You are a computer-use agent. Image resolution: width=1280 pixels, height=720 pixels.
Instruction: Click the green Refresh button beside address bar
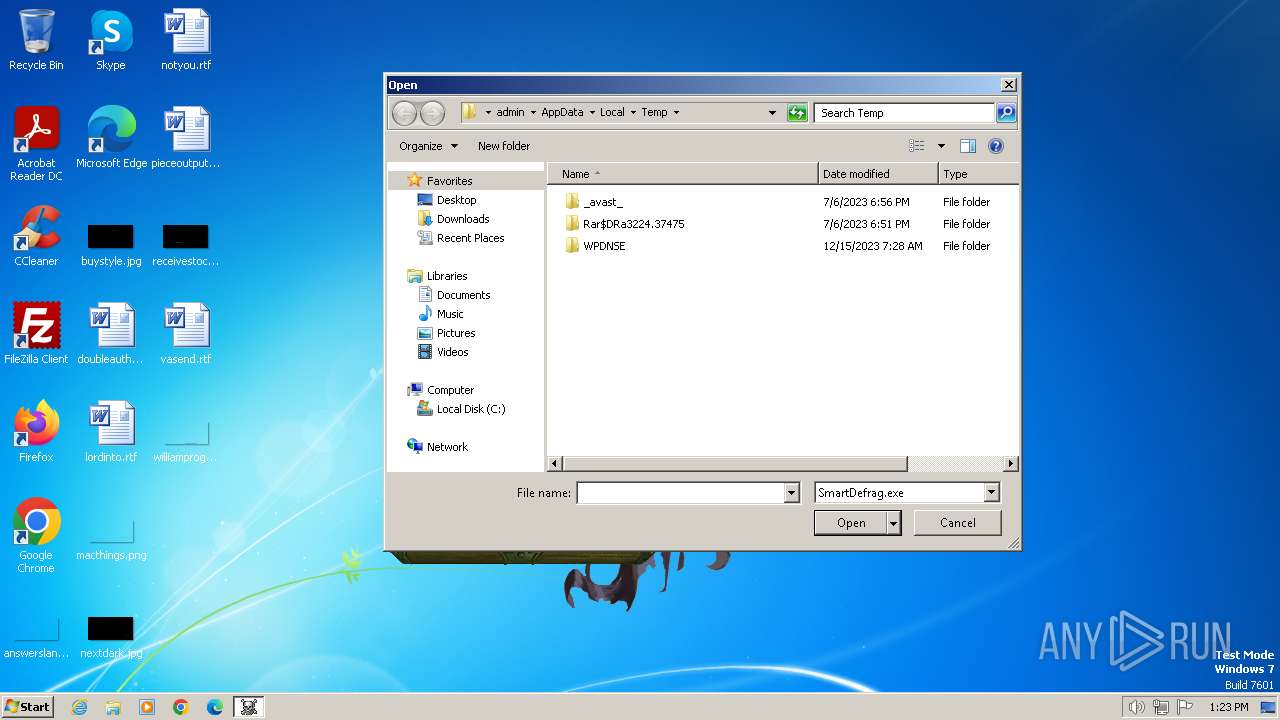coord(797,113)
